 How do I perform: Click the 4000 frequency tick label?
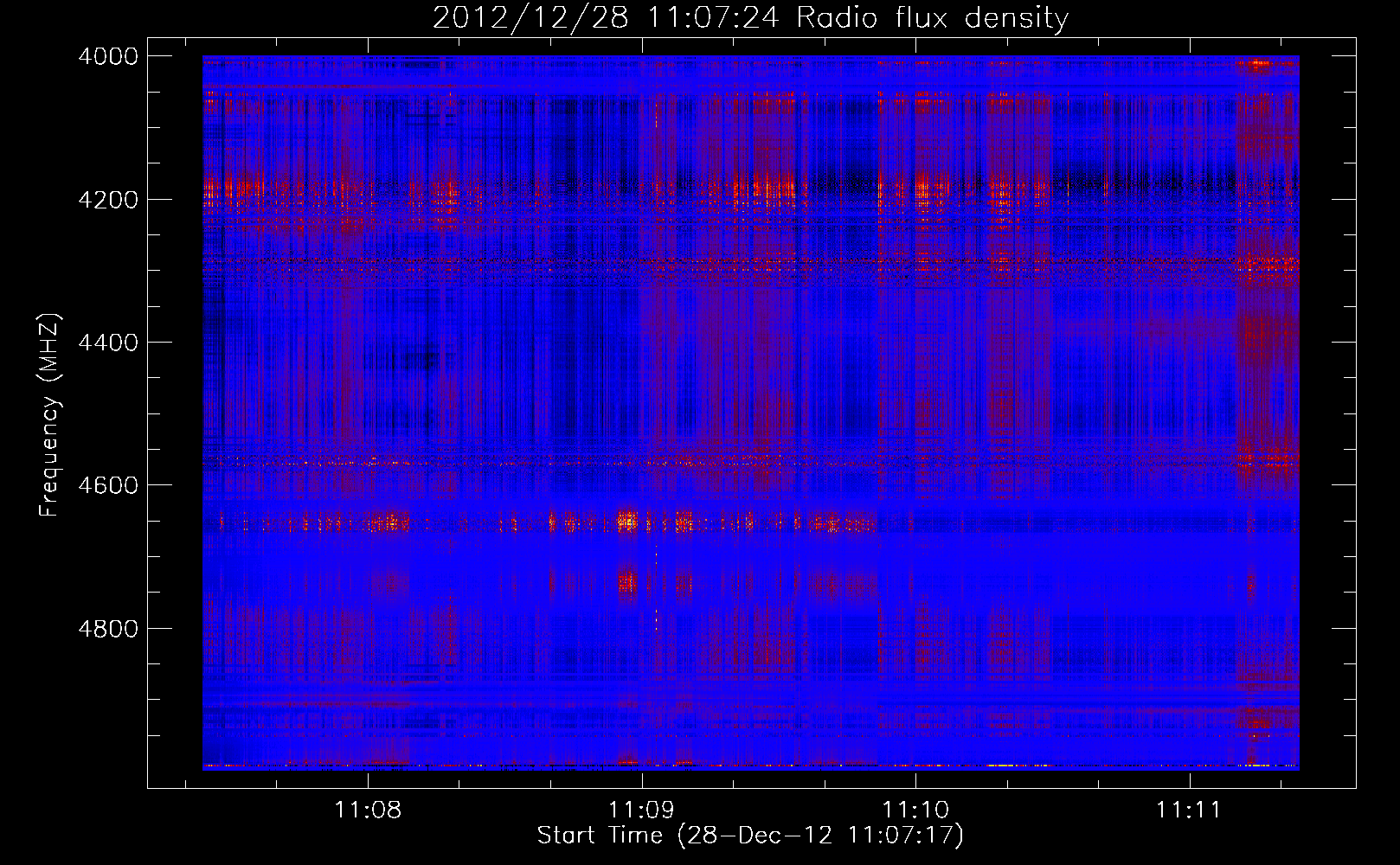108,56
